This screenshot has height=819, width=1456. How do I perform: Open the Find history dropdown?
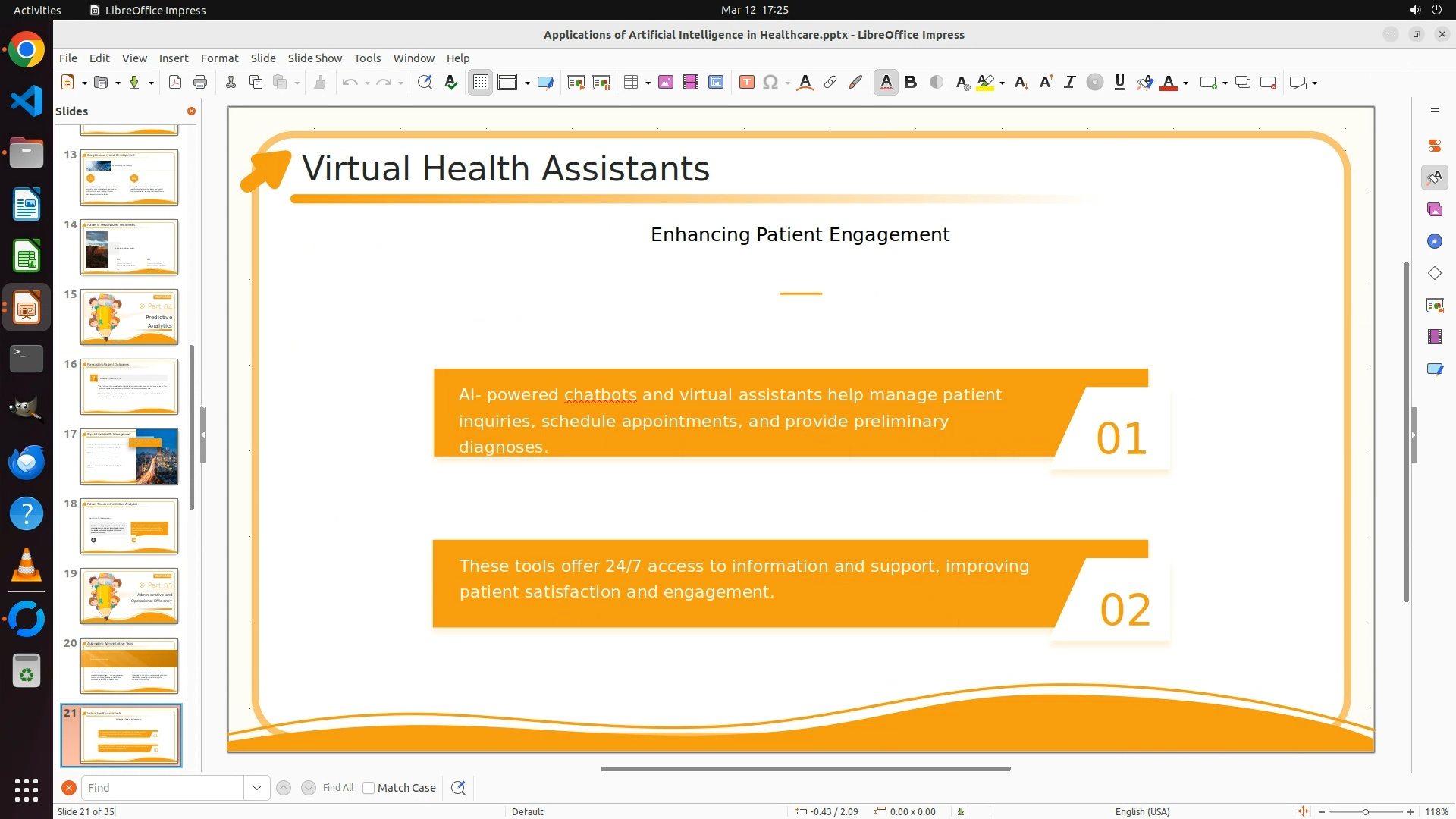[257, 788]
